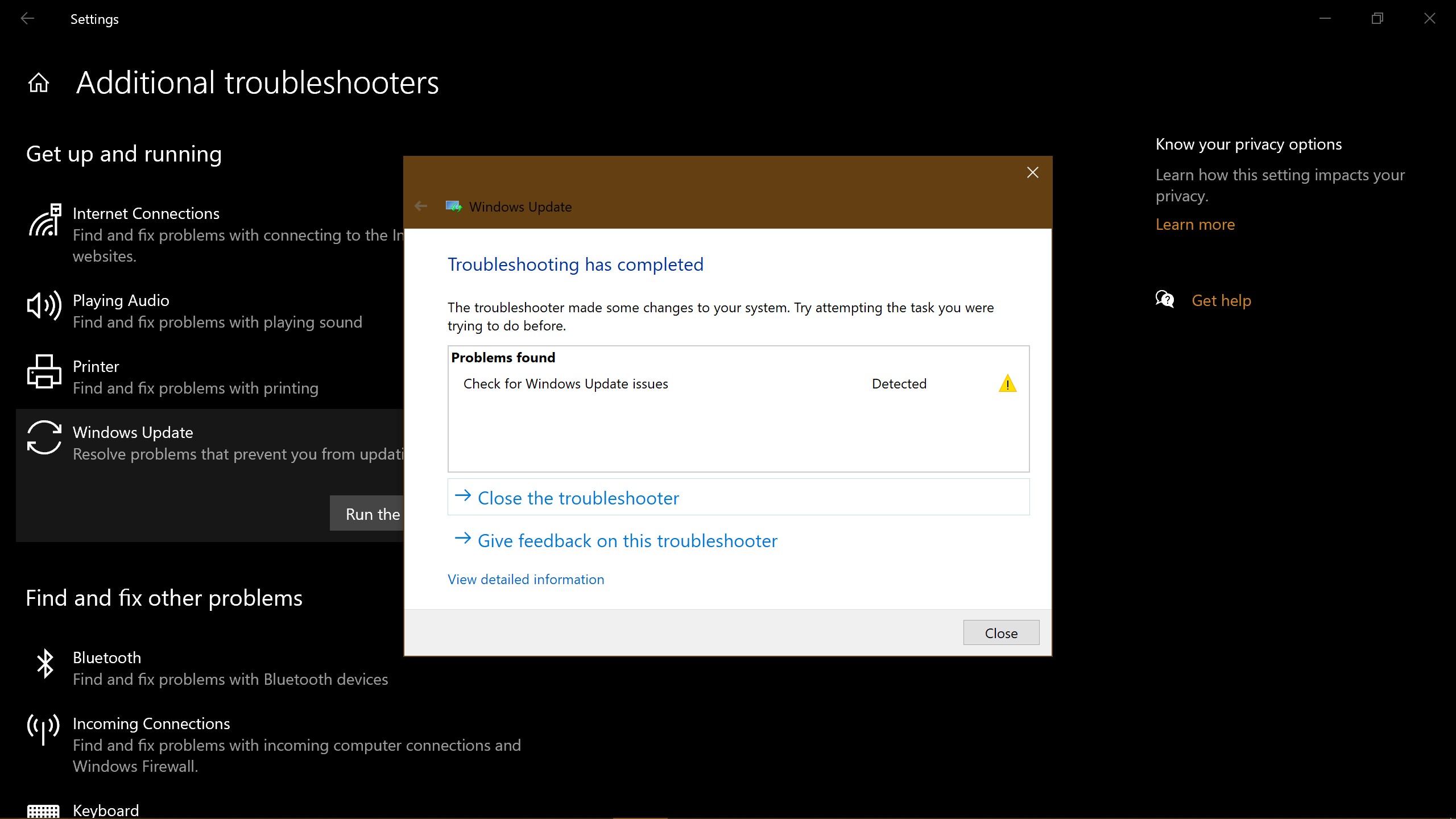The image size is (1456, 819).
Task: Click the Detected status text
Action: (x=899, y=384)
